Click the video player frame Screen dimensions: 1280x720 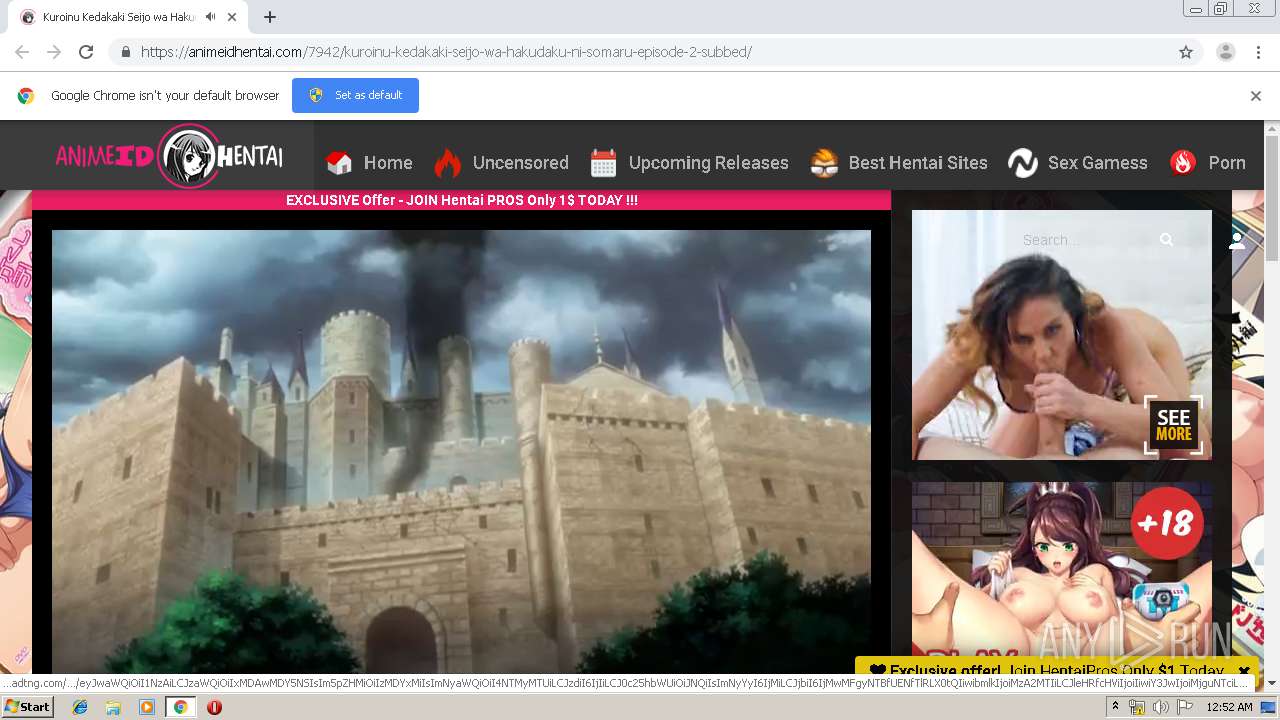click(461, 451)
